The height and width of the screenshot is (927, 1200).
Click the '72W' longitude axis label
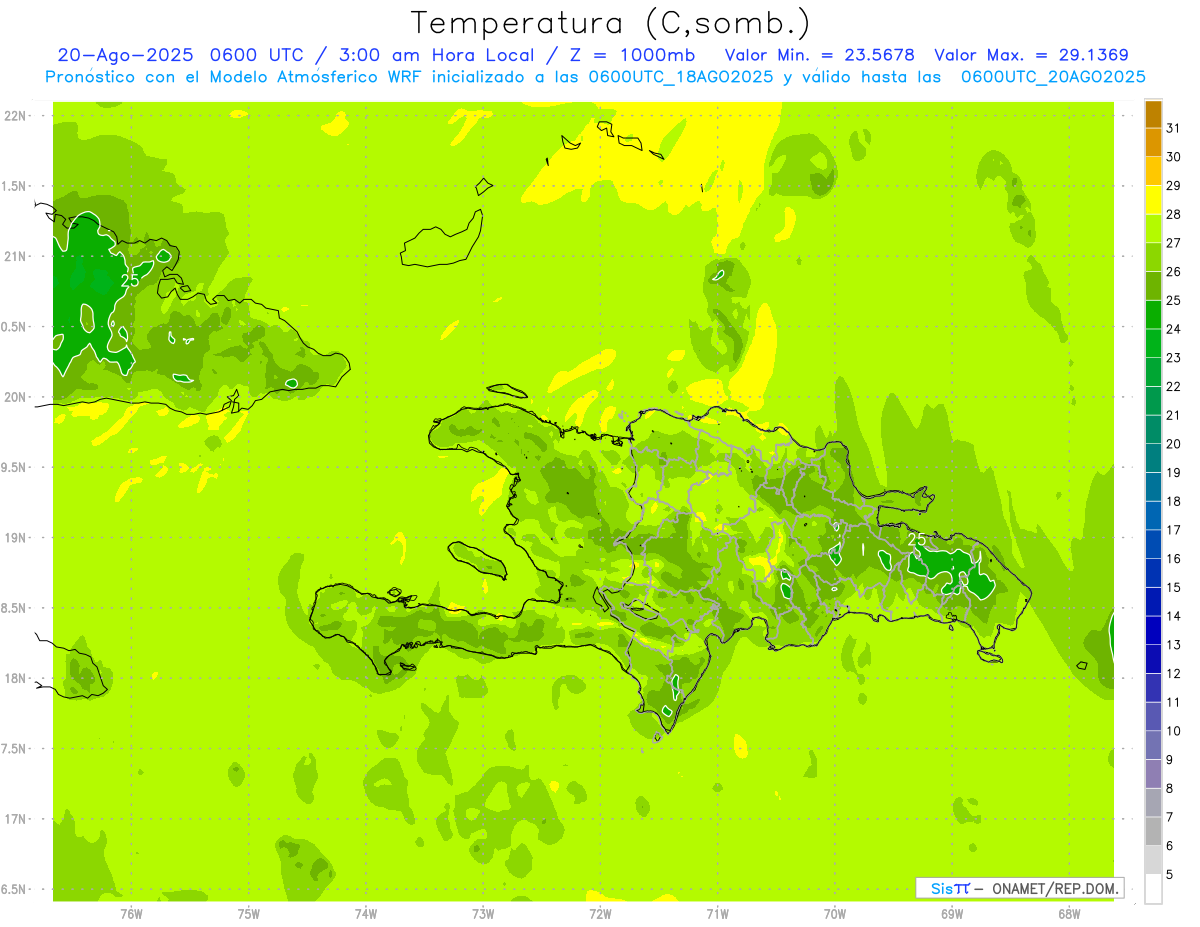tap(600, 913)
